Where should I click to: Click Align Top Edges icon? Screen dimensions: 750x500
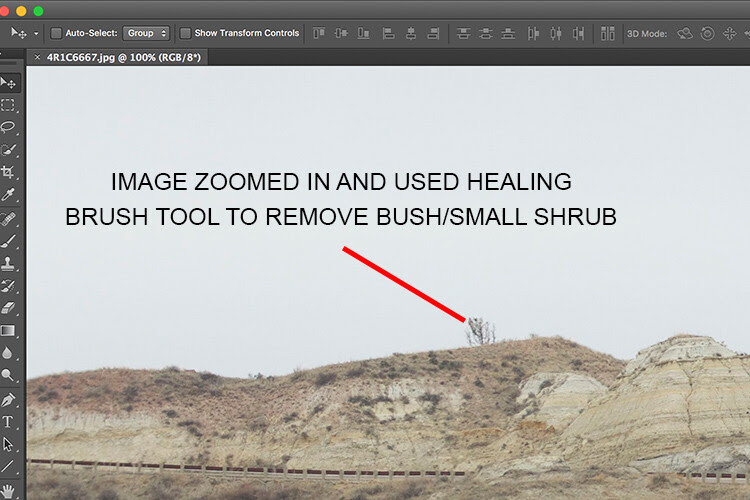tap(319, 33)
